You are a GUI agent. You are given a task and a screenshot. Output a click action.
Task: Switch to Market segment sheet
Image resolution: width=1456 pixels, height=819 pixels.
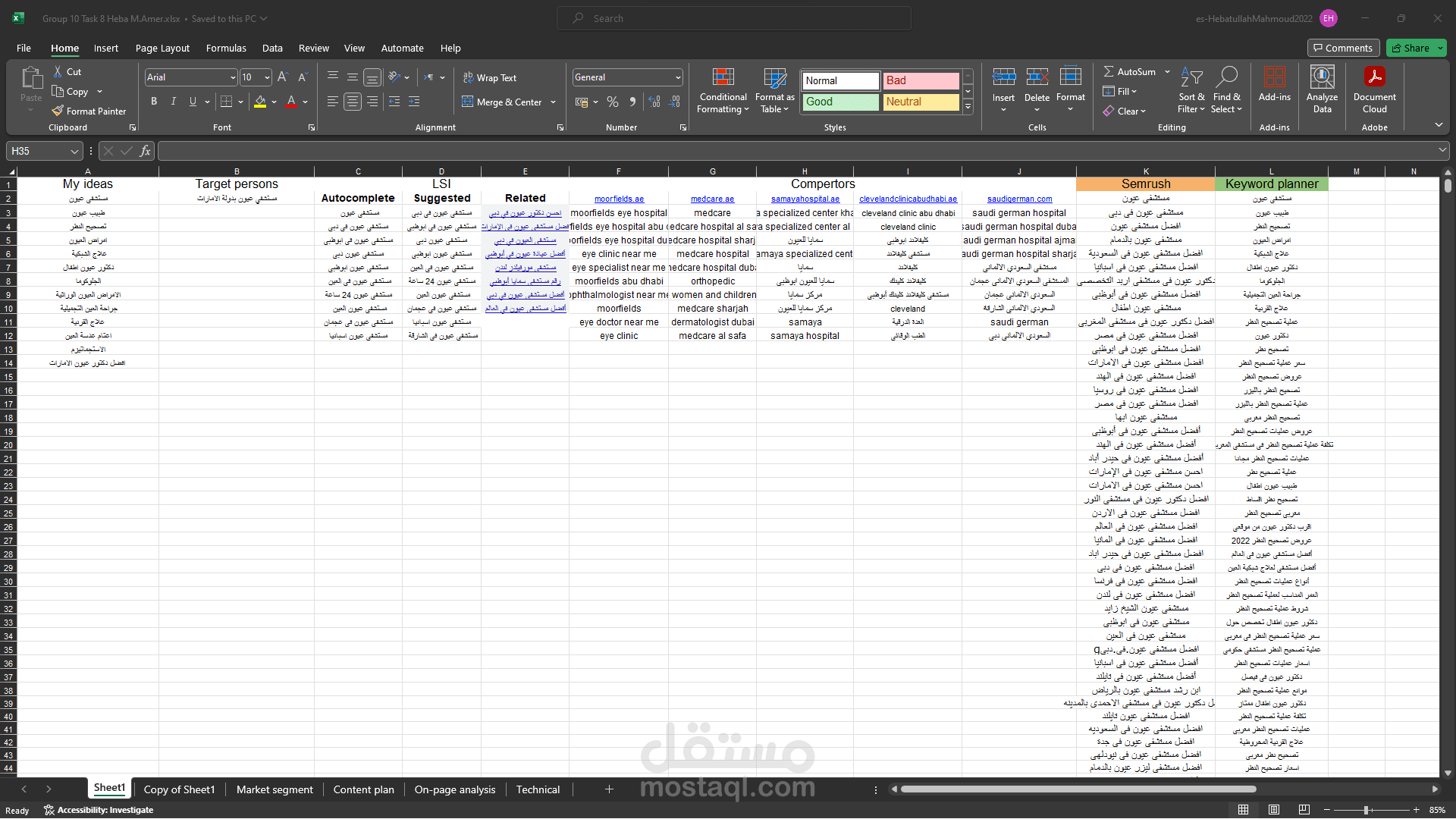pyautogui.click(x=275, y=789)
